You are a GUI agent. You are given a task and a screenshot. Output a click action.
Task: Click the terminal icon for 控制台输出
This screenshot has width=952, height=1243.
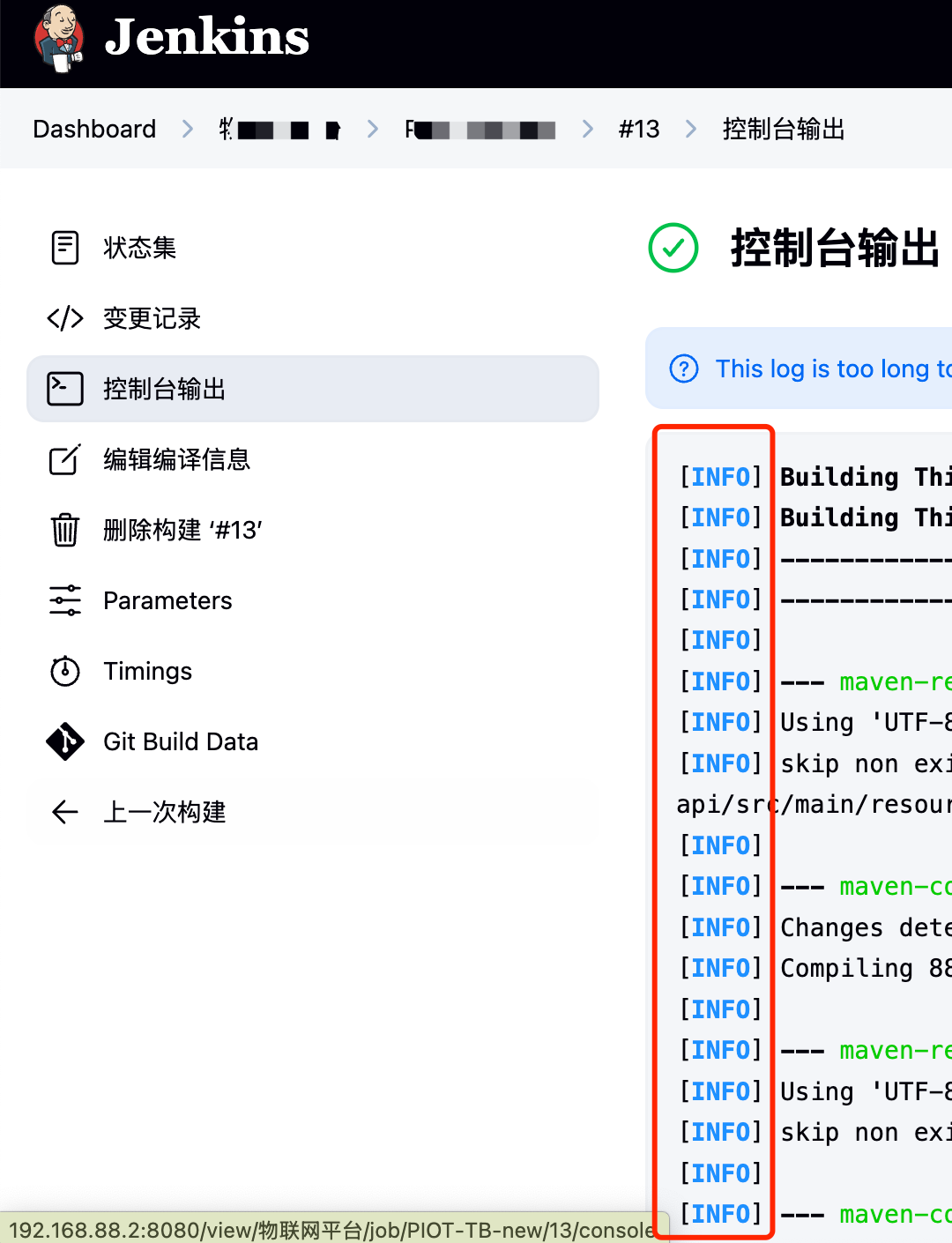coord(64,389)
